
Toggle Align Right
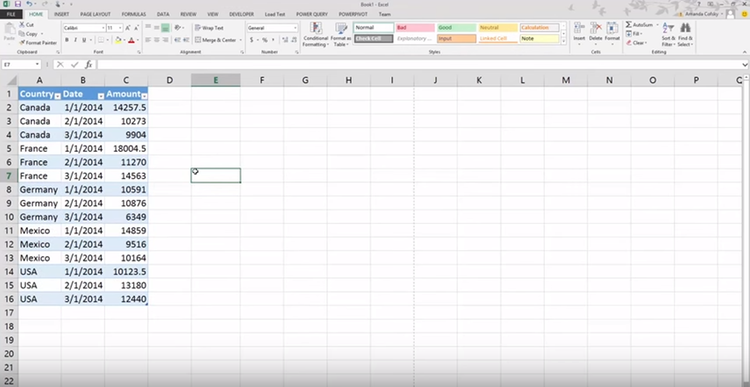pyautogui.click(x=165, y=40)
